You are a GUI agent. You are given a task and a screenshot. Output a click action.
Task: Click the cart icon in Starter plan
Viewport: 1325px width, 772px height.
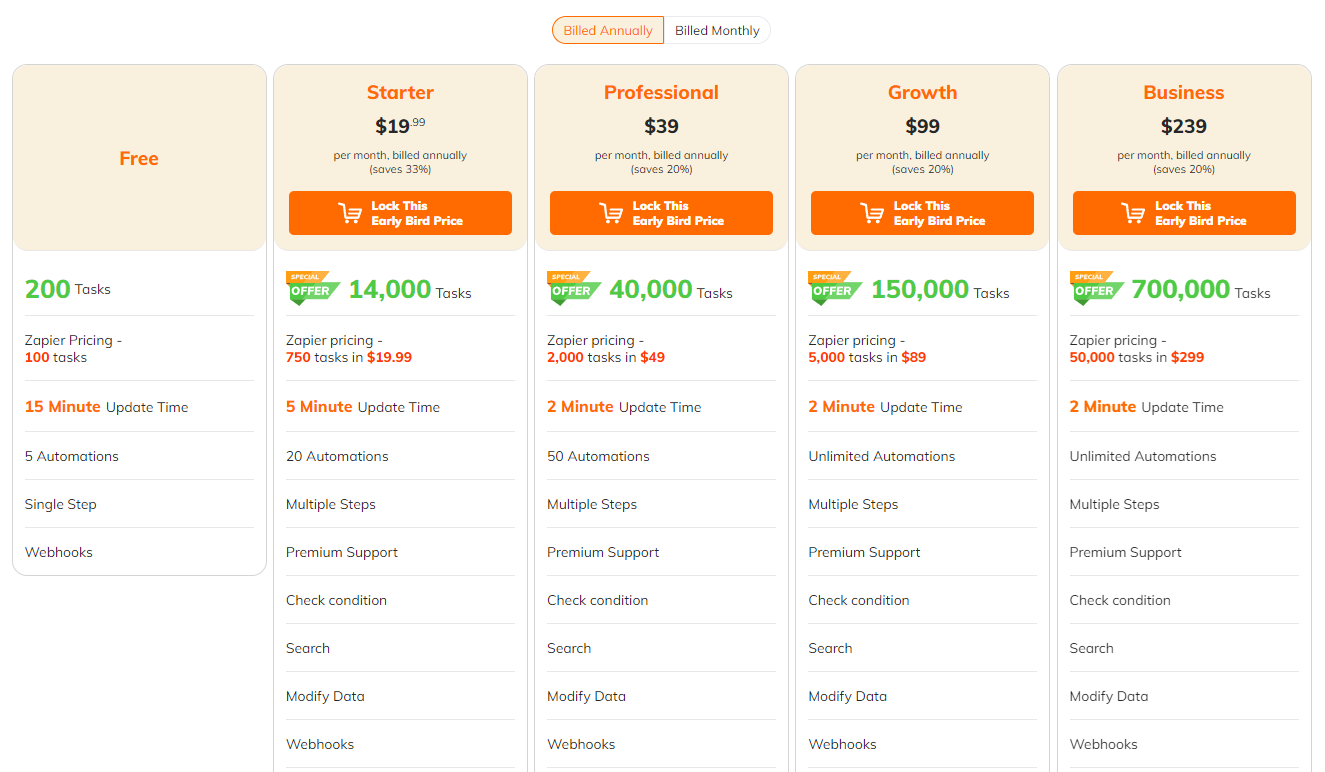(x=350, y=213)
